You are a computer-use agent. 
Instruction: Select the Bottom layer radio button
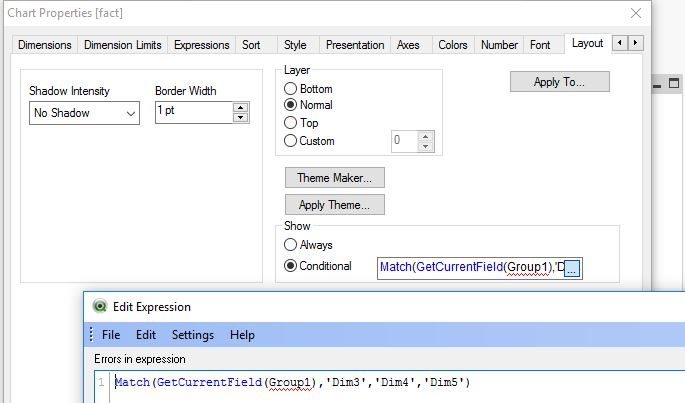pos(291,89)
